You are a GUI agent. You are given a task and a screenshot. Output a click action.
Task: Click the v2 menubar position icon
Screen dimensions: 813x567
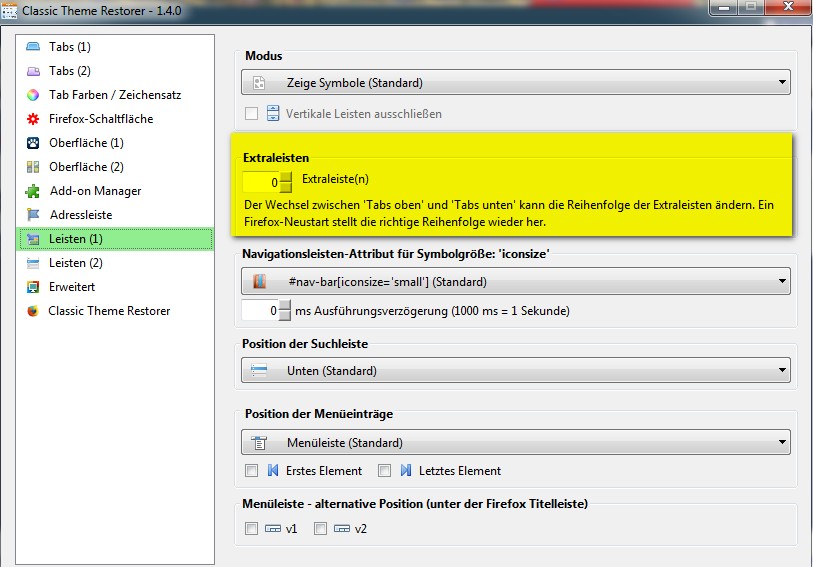tap(342, 529)
